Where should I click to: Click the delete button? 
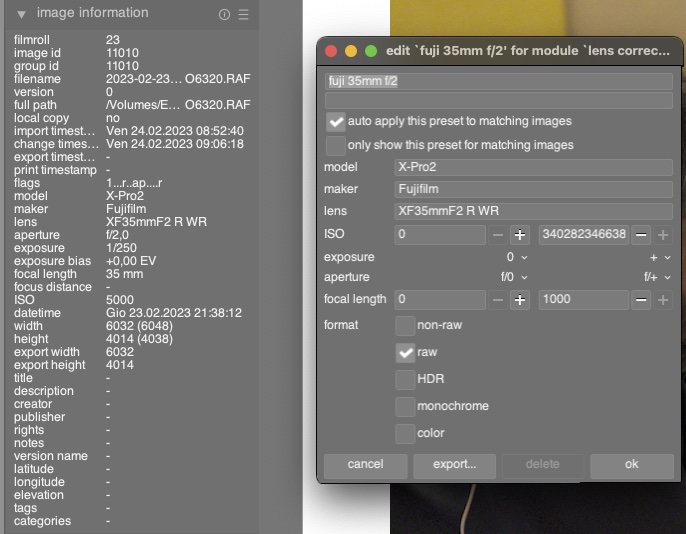tap(542, 465)
